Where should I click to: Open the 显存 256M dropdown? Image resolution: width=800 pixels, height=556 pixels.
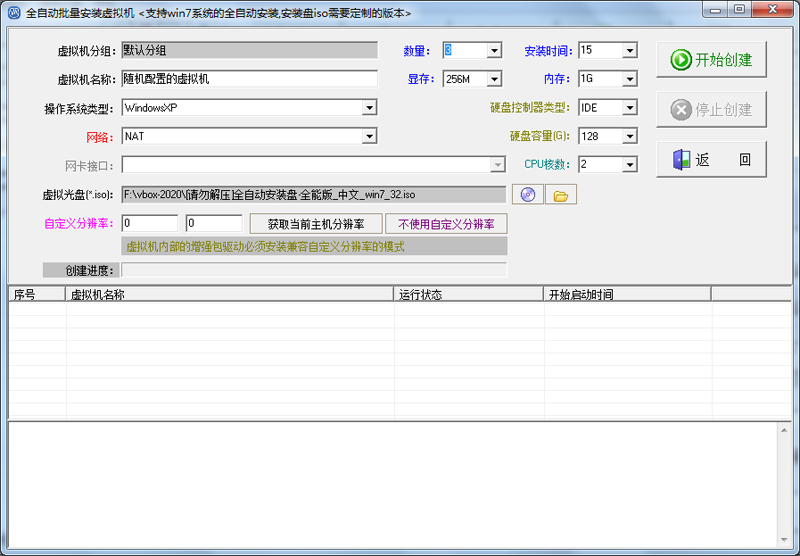[494, 79]
